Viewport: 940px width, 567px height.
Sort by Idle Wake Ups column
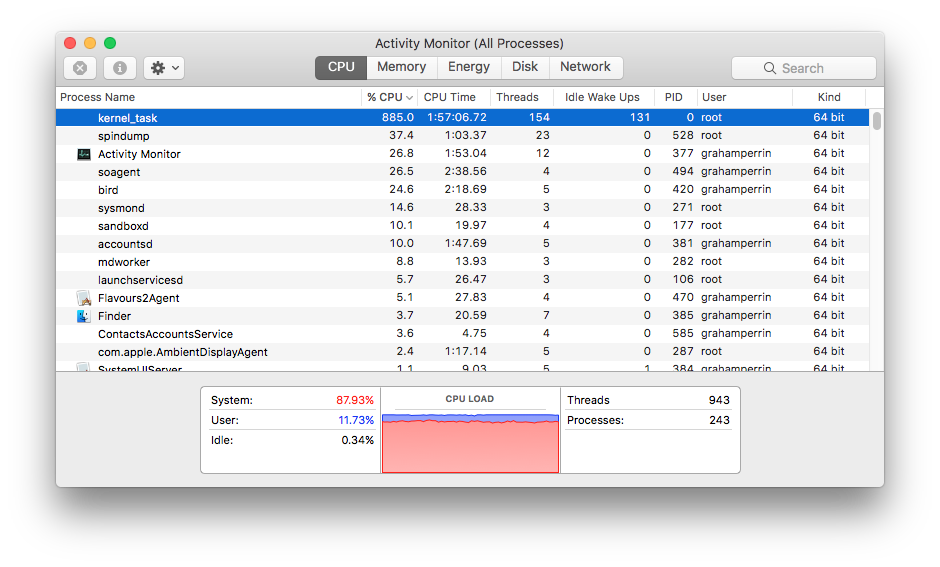602,97
